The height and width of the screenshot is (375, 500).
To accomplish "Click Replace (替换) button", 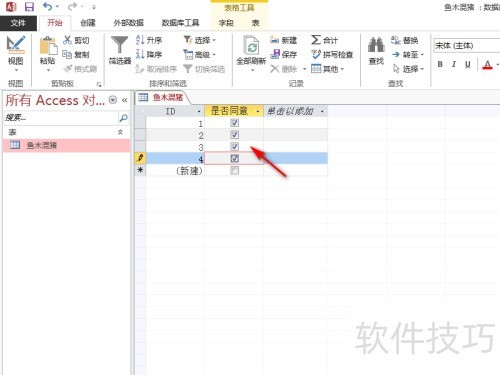I will click(x=405, y=40).
